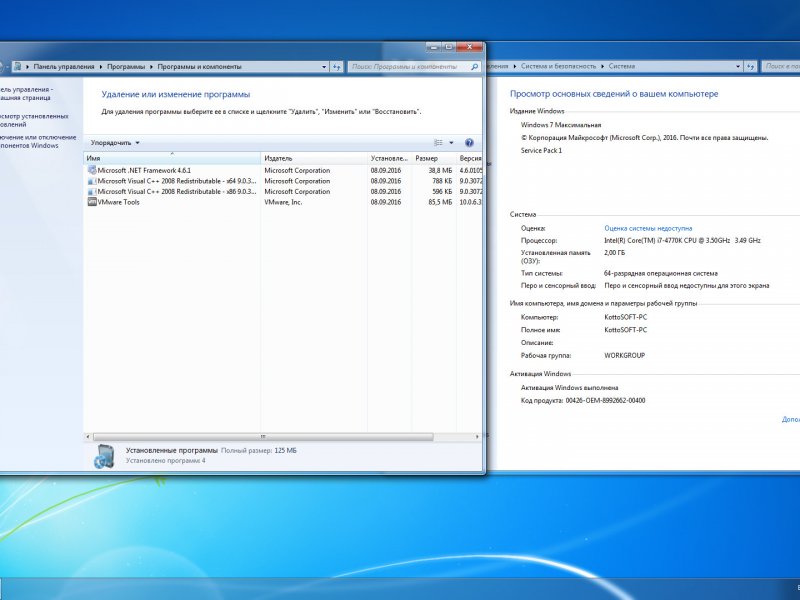Click the KottoSOFT-PC value beside Компьютер

(x=626, y=317)
